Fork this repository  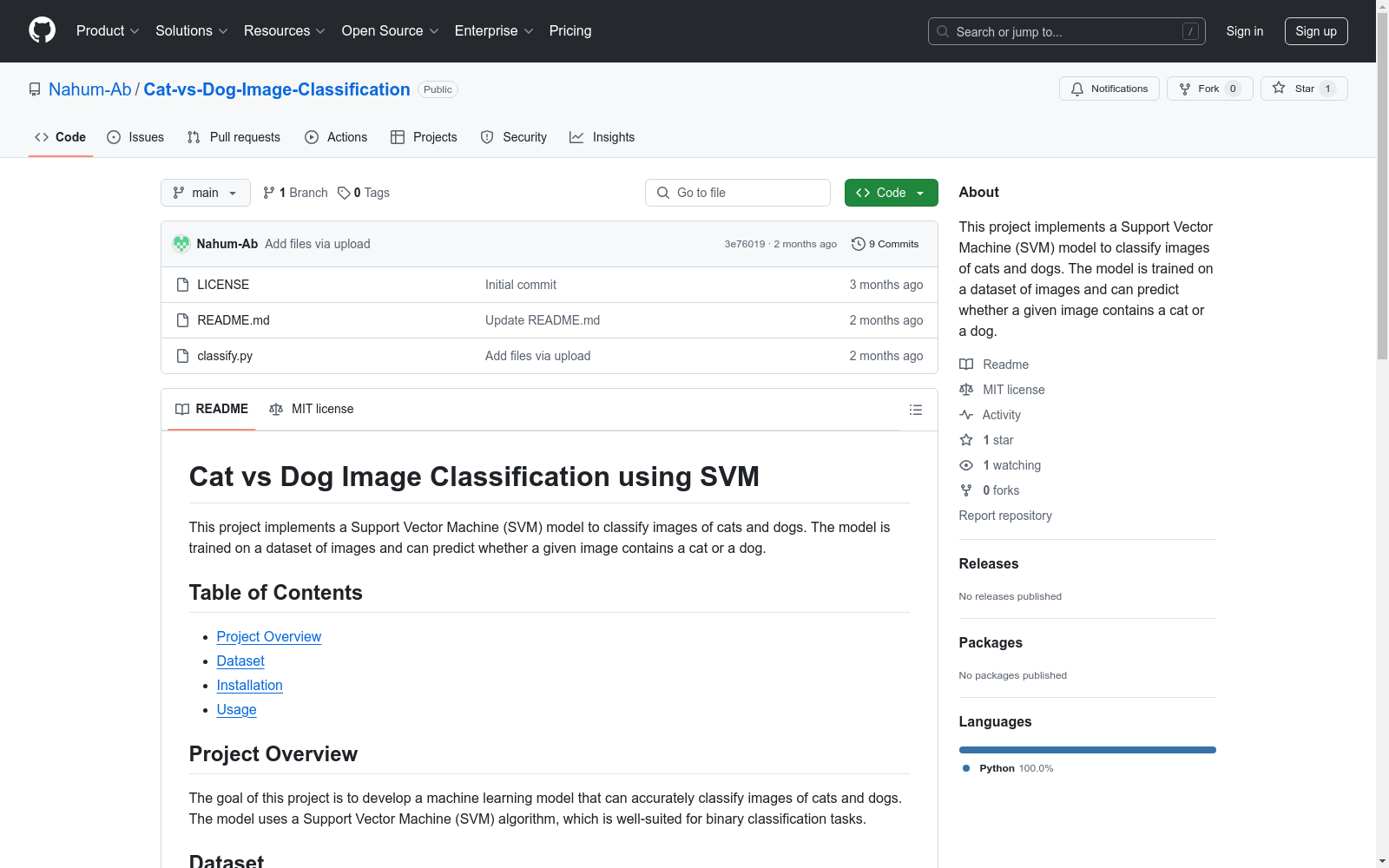coord(1209,89)
